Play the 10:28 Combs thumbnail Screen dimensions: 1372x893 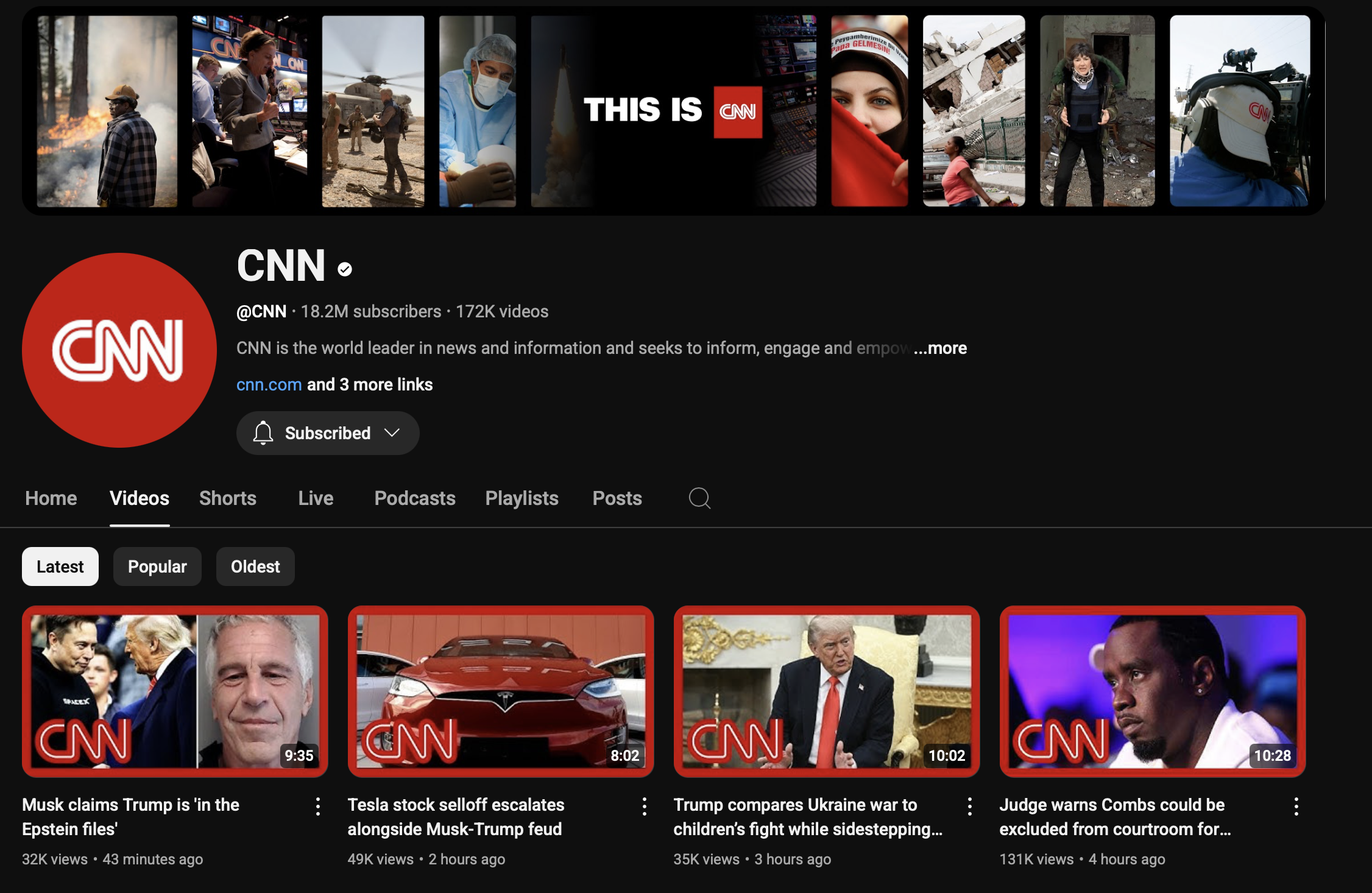[1153, 691]
